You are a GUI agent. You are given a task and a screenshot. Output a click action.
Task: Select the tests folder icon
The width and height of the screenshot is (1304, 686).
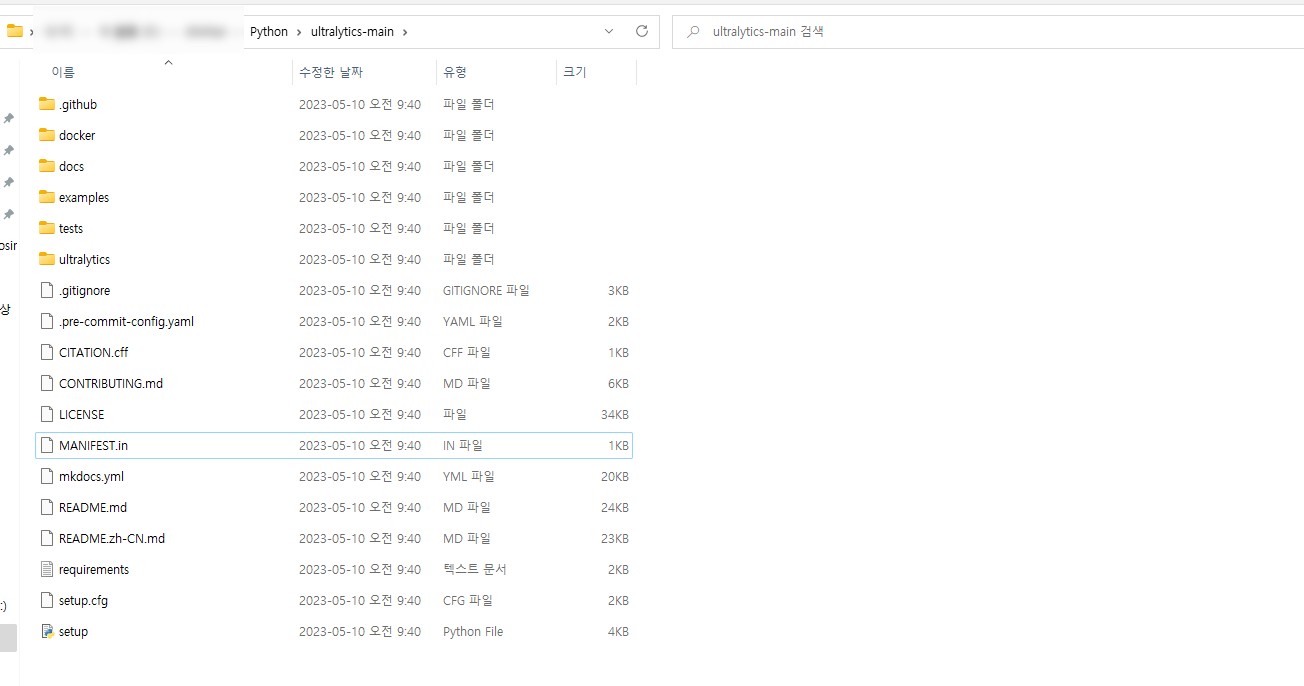[47, 228]
